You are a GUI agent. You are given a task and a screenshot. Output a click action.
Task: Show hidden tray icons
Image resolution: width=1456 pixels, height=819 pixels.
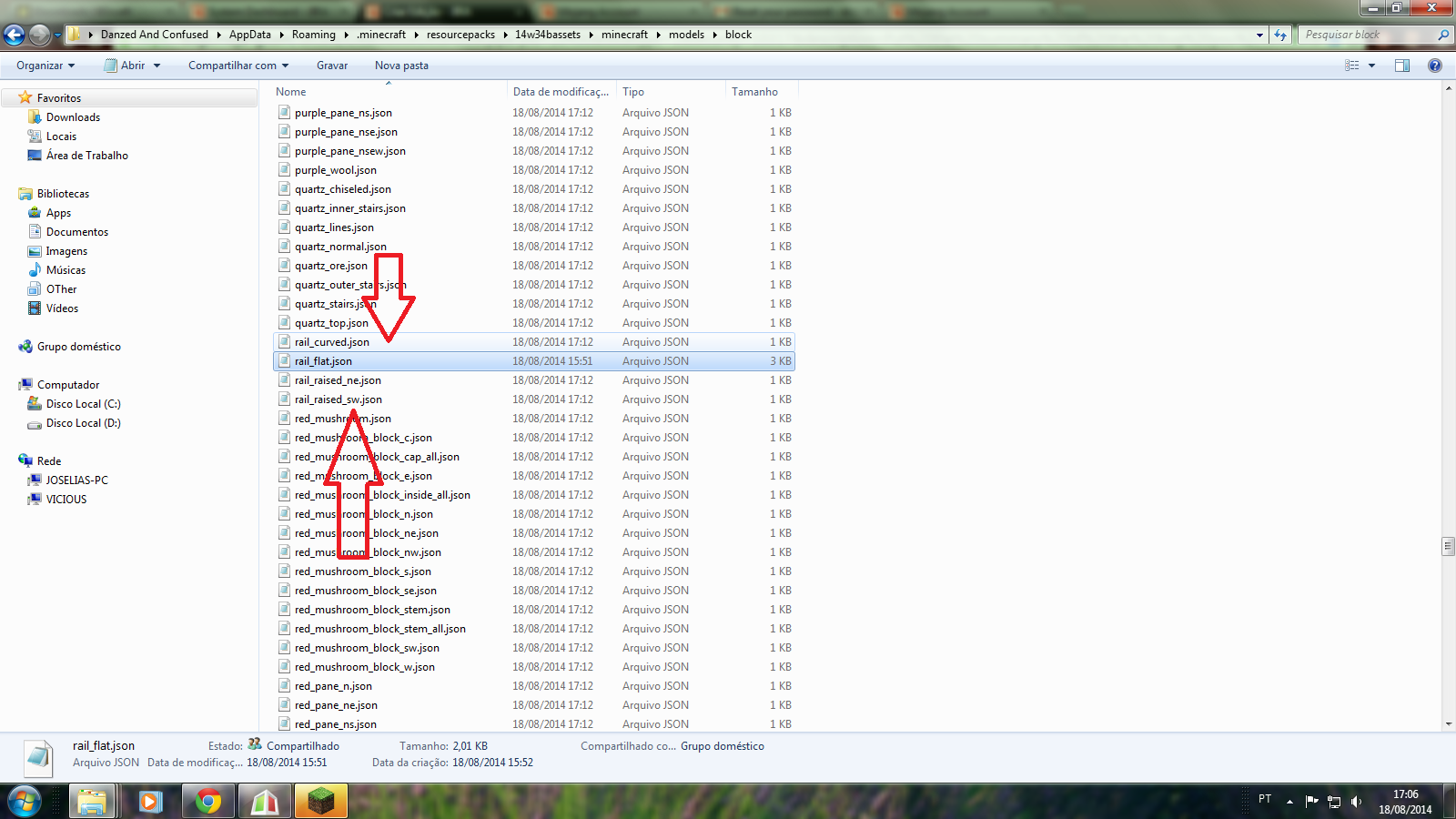1289,802
